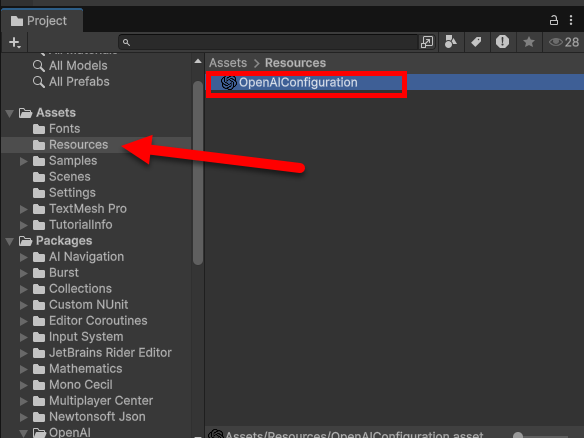The height and width of the screenshot is (438, 584).
Task: Expand the Burst package
Action: pos(23,273)
